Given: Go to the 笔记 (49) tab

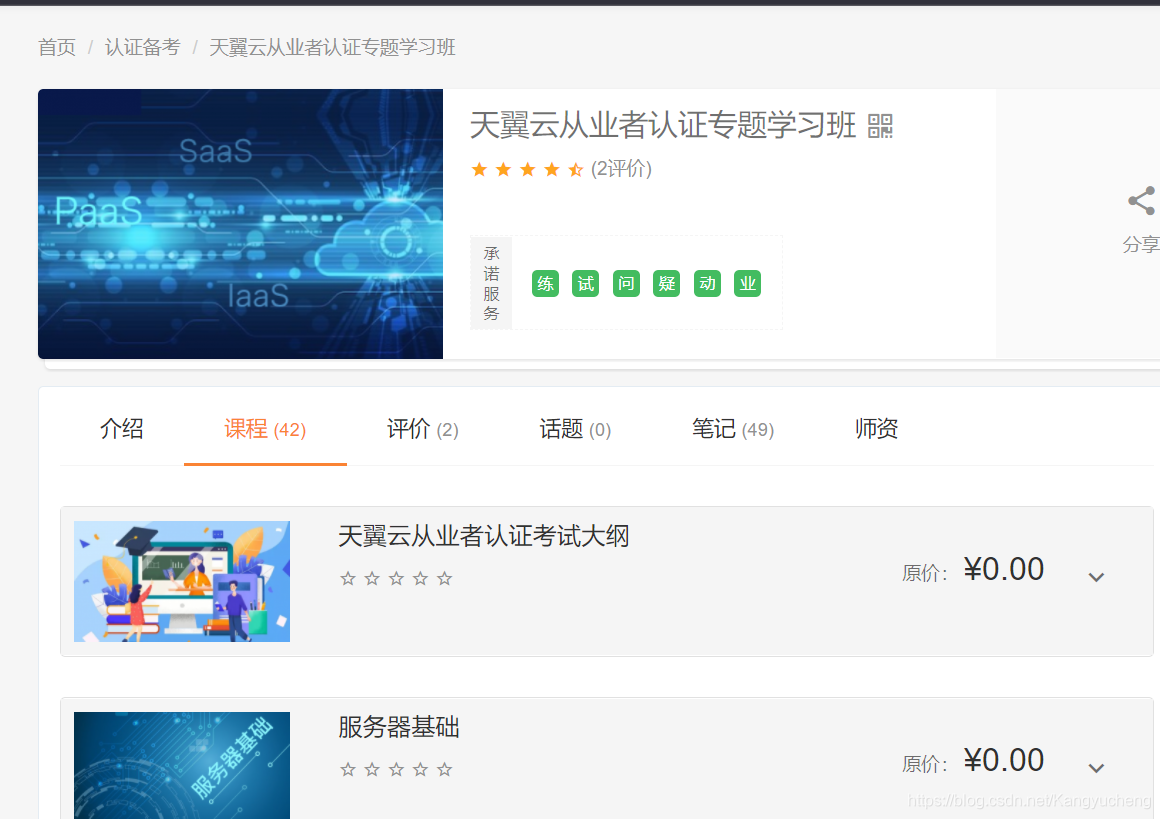Looking at the screenshot, I should pos(732,429).
